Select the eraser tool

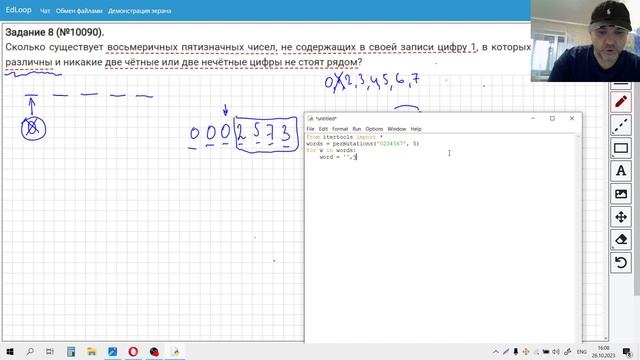(621, 240)
